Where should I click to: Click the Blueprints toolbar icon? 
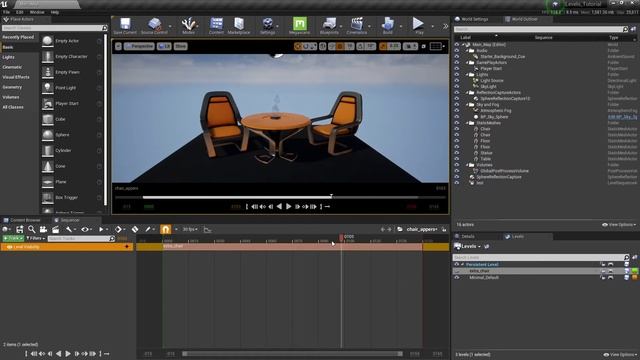click(329, 24)
